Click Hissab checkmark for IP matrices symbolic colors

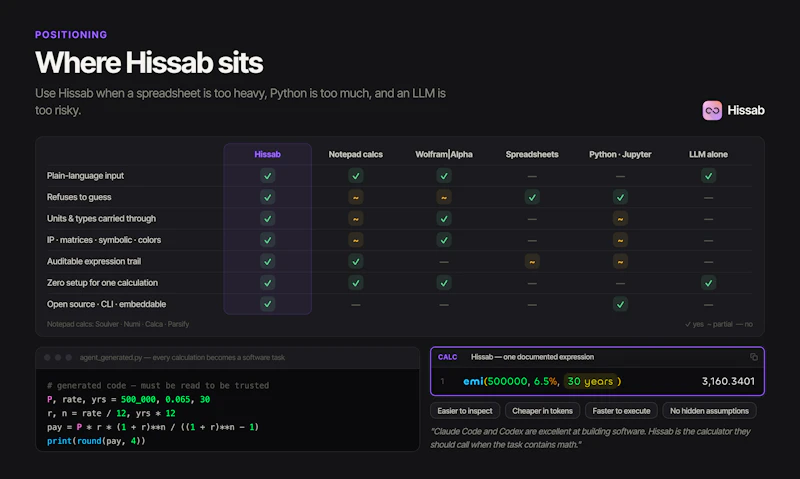click(x=267, y=240)
